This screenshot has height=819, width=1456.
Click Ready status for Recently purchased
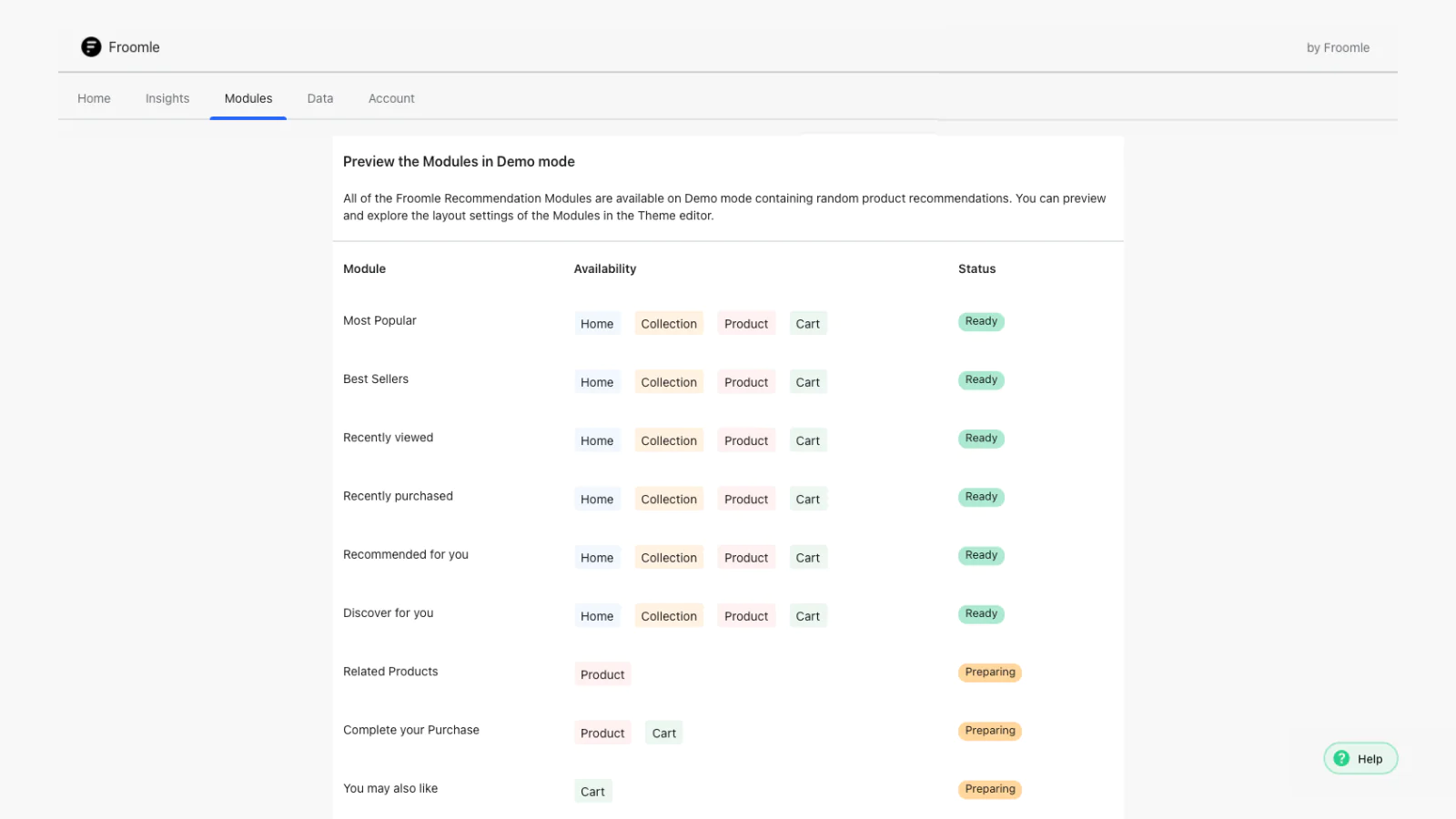pos(981,497)
